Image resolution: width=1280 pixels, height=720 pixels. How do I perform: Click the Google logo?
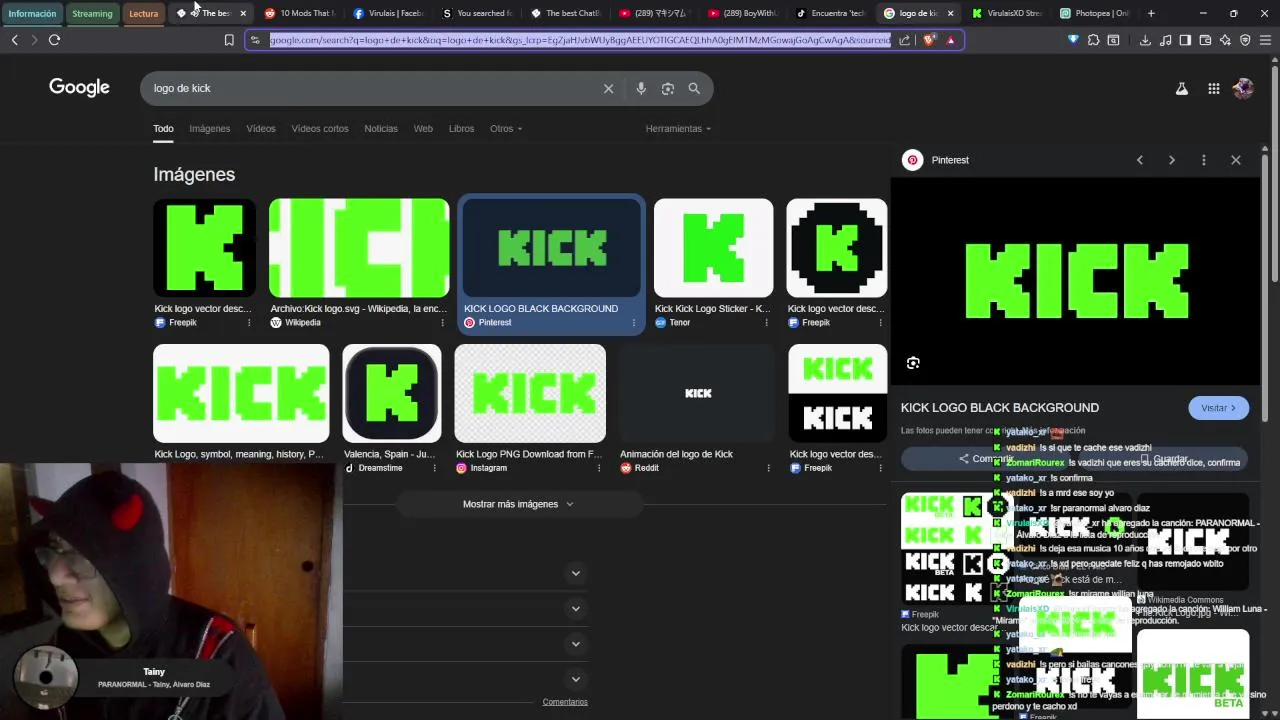[79, 88]
